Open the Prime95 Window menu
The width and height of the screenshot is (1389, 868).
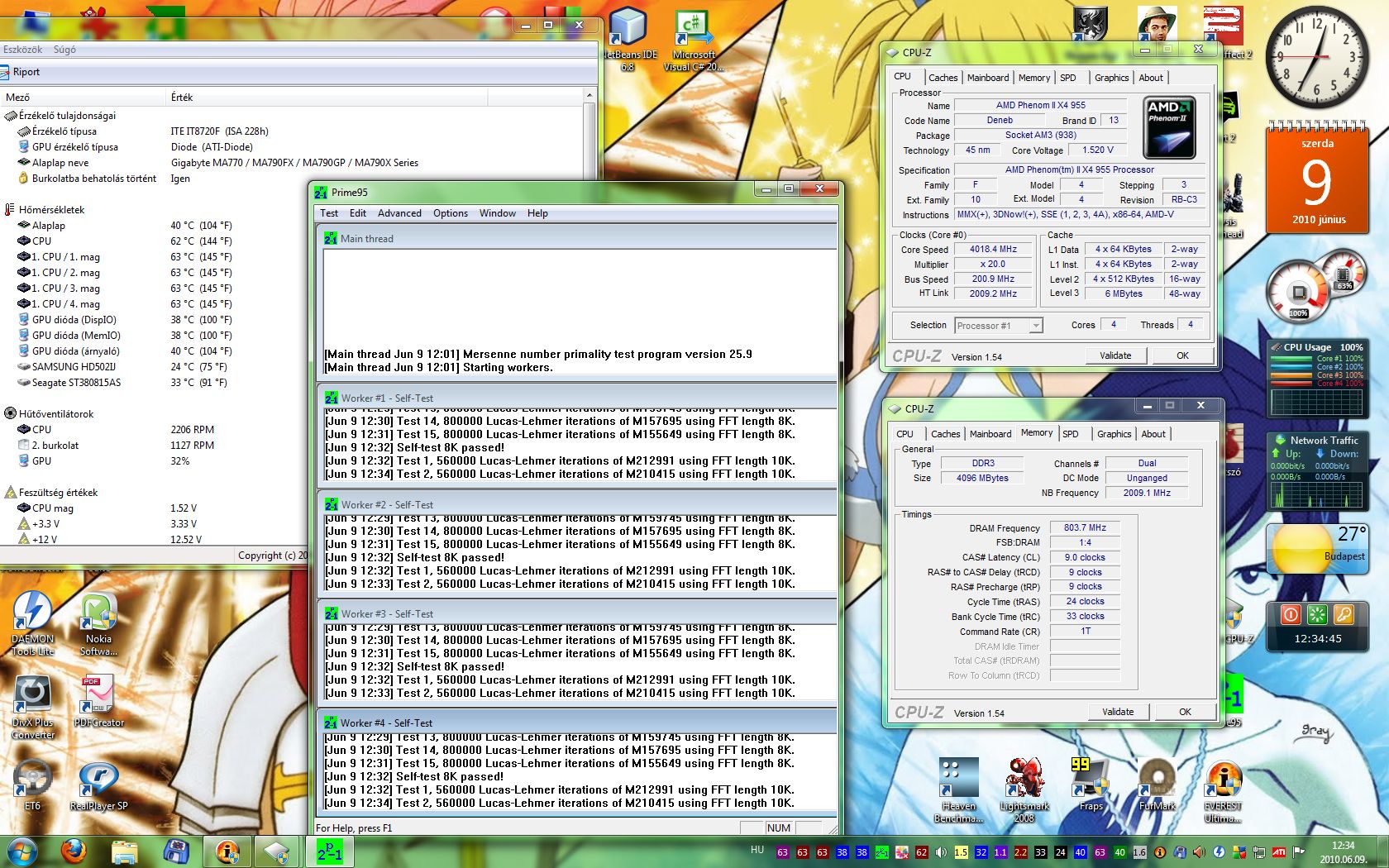(497, 213)
